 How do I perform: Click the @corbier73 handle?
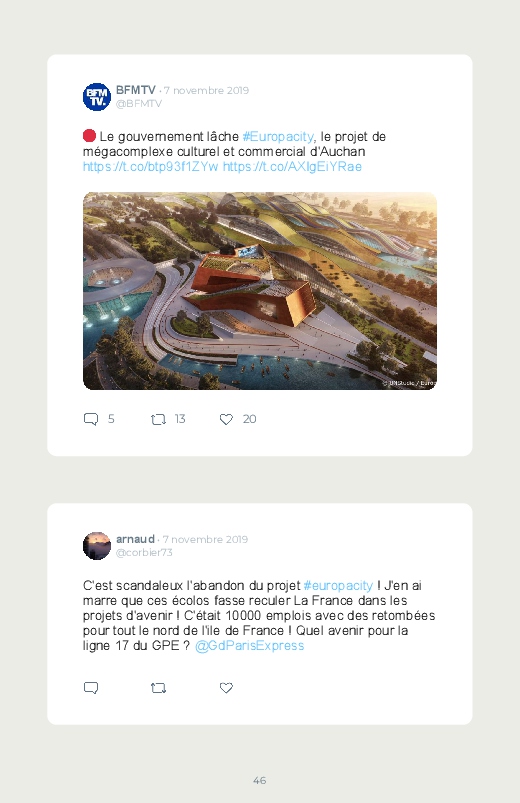pyautogui.click(x=144, y=553)
